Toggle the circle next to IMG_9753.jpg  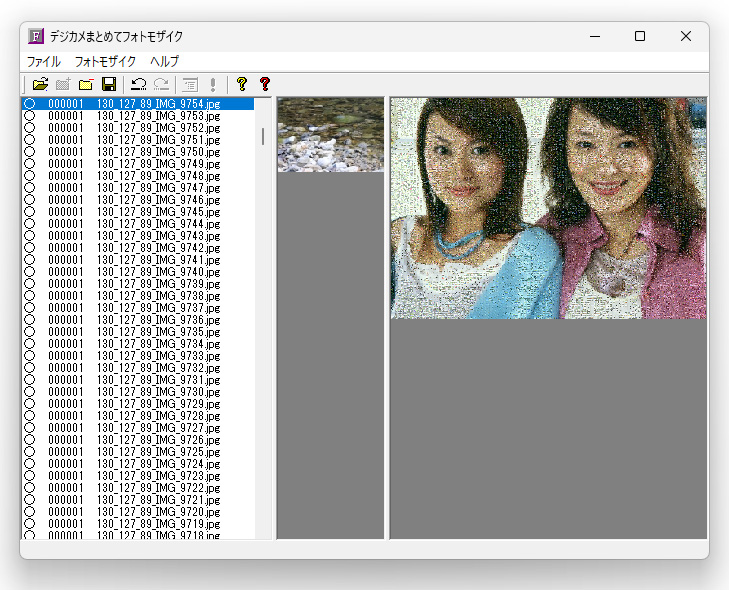point(30,115)
